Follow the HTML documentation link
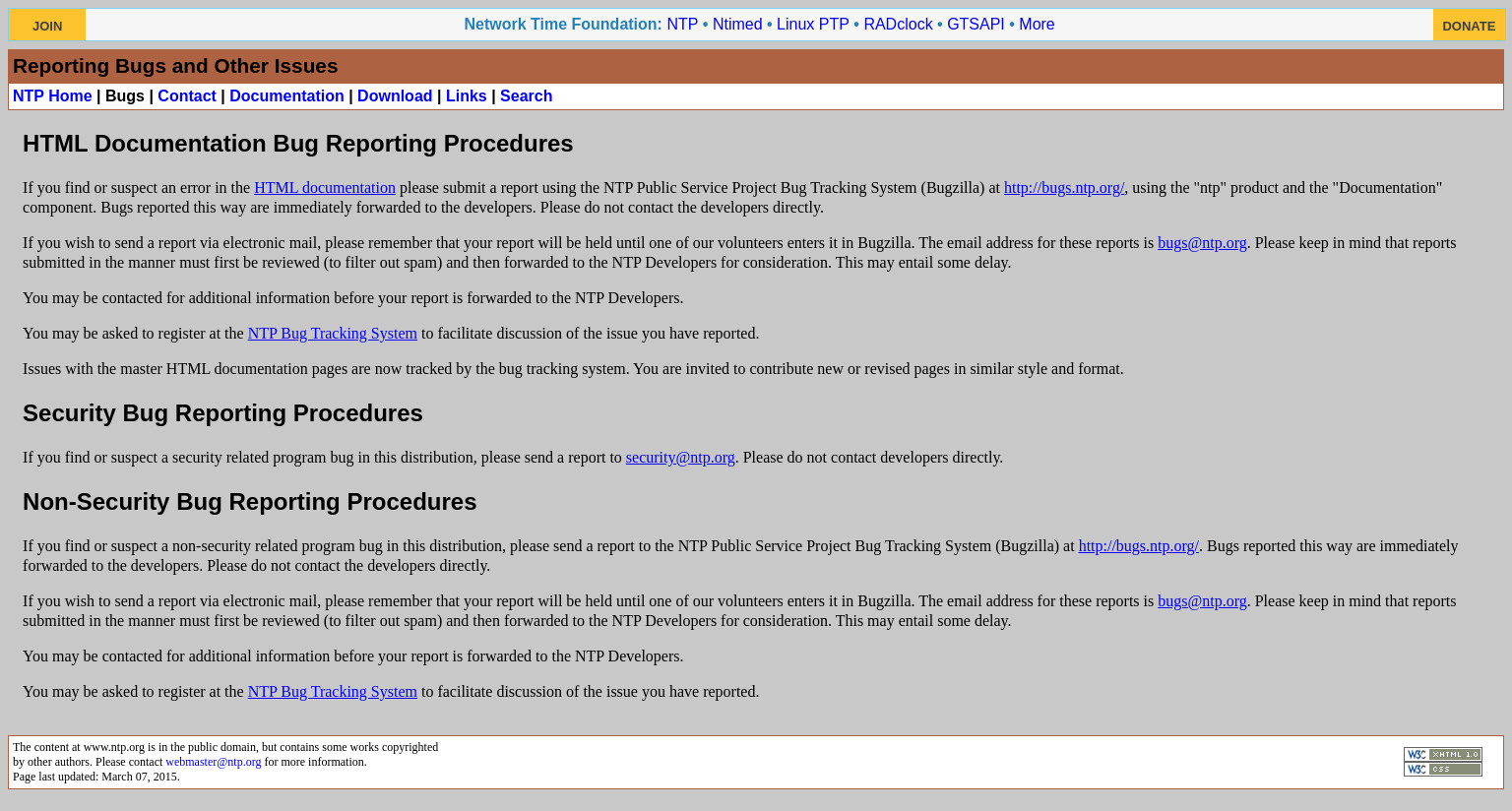 point(325,188)
